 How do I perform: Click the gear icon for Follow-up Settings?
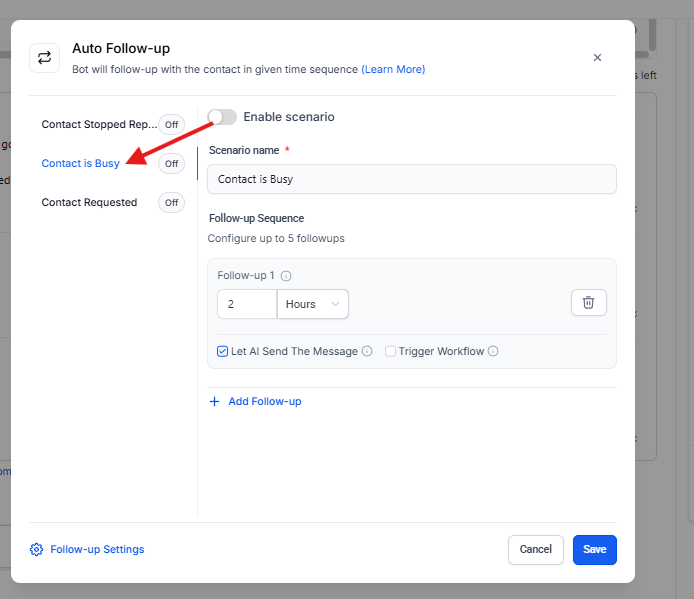pyautogui.click(x=37, y=549)
